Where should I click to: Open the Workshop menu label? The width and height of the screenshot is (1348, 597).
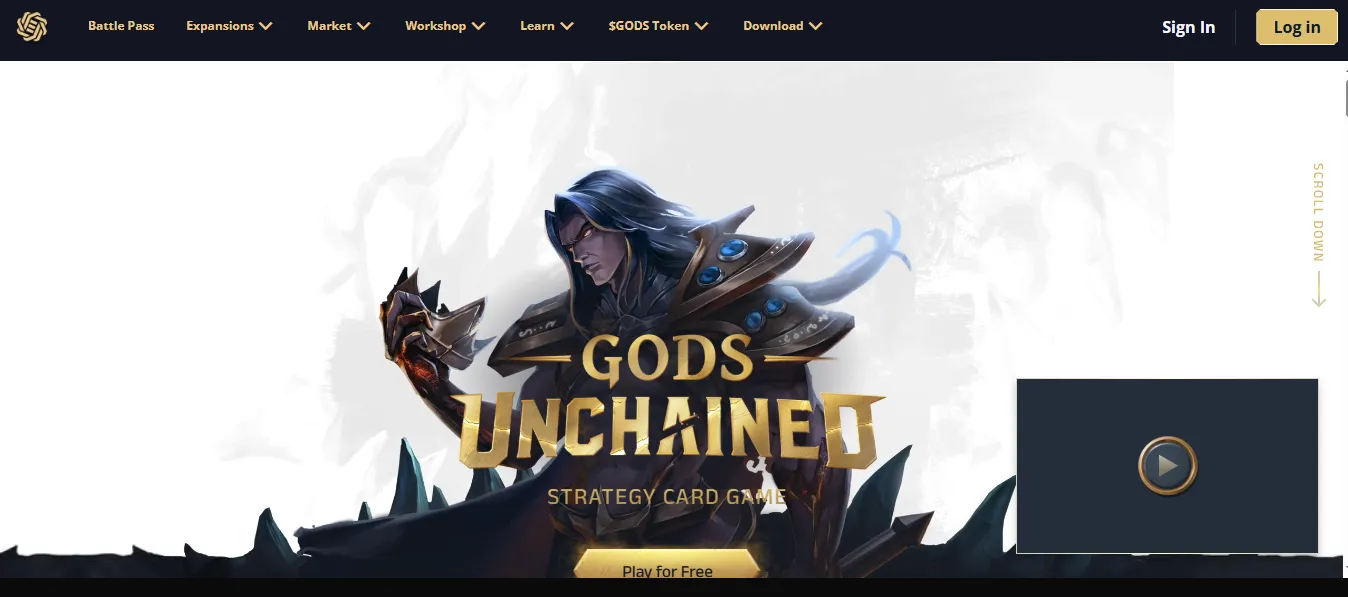(435, 26)
